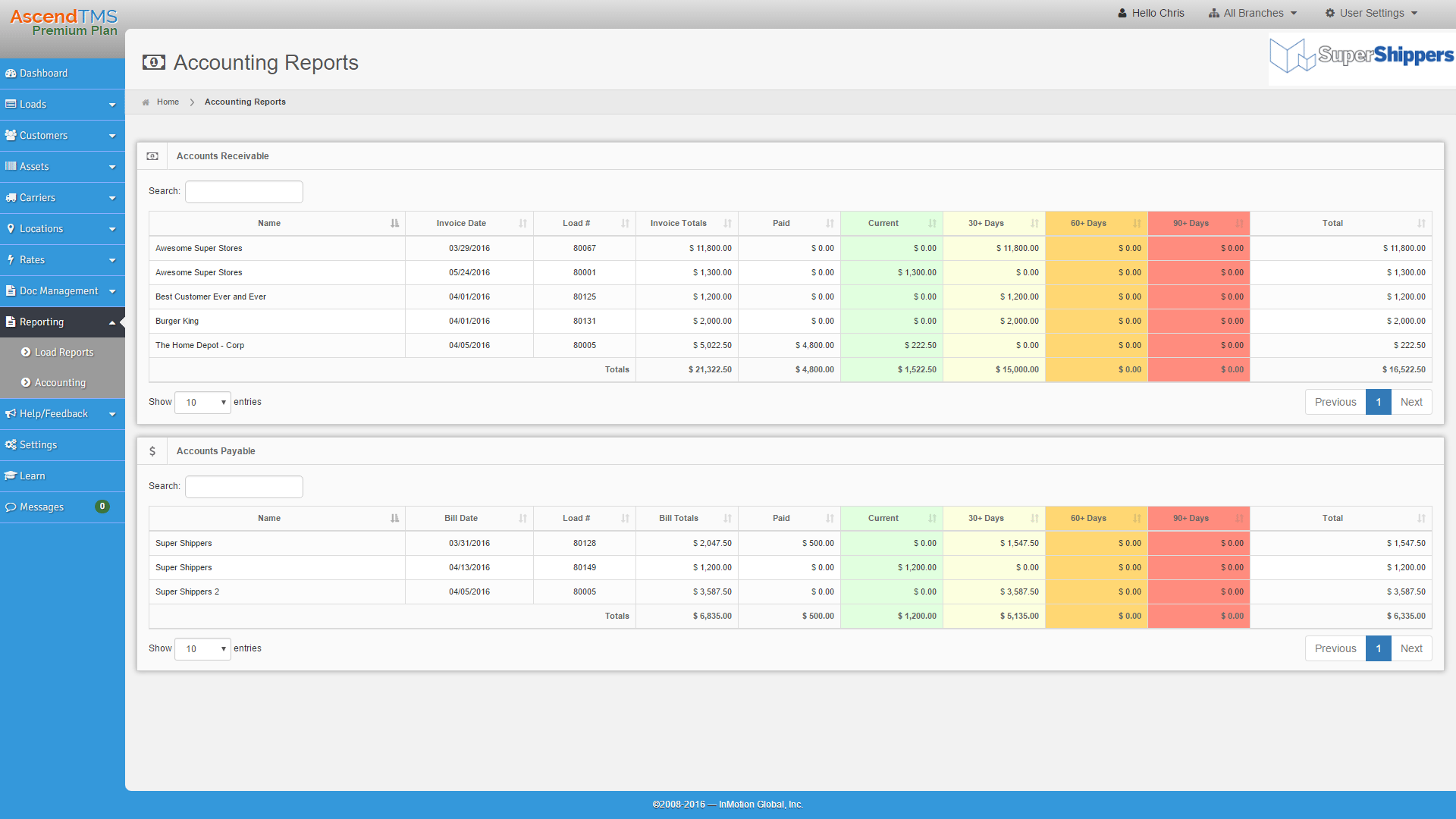
Task: Open the Messages panel showing zero notifications
Action: coord(40,507)
